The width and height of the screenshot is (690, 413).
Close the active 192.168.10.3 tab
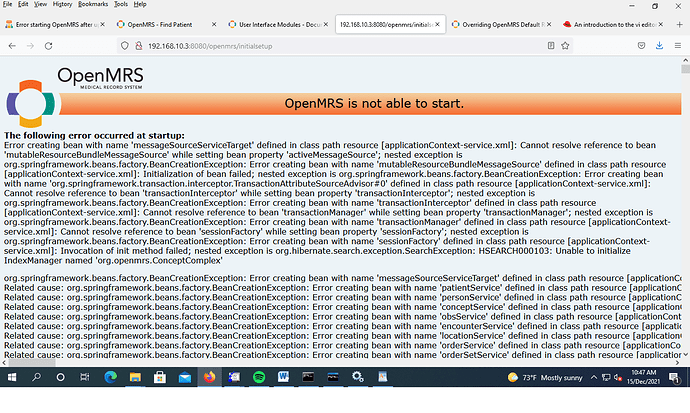437,24
